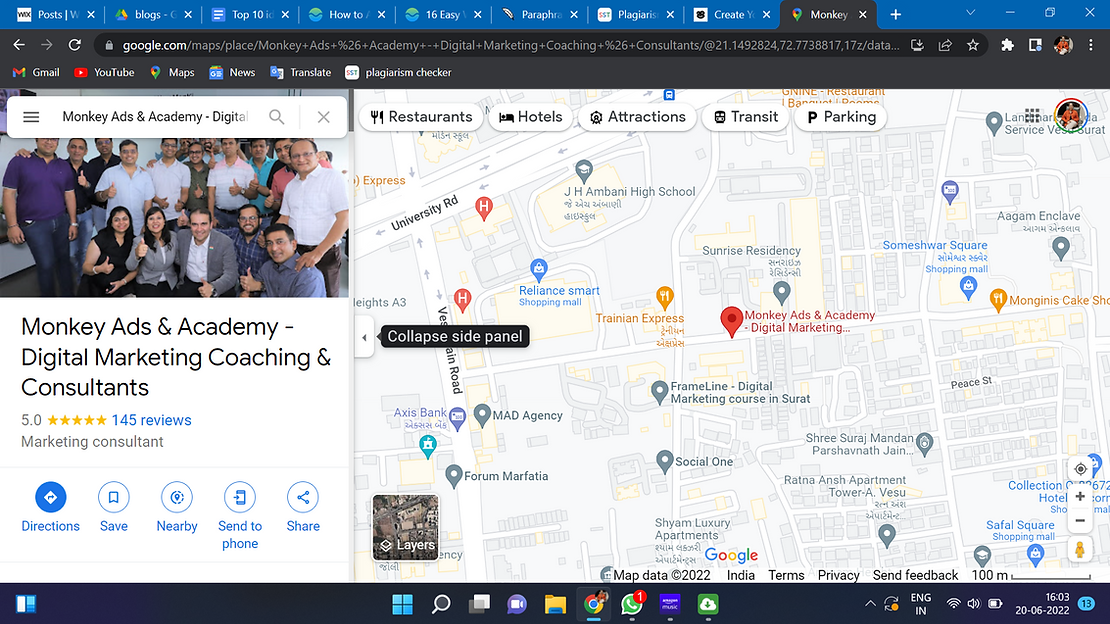This screenshot has width=1110, height=624.
Task: Show your location on the map
Action: coord(1080,469)
